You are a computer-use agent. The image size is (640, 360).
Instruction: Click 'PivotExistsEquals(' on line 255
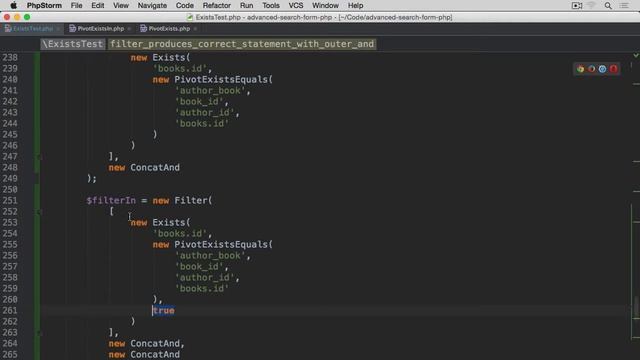pos(224,244)
